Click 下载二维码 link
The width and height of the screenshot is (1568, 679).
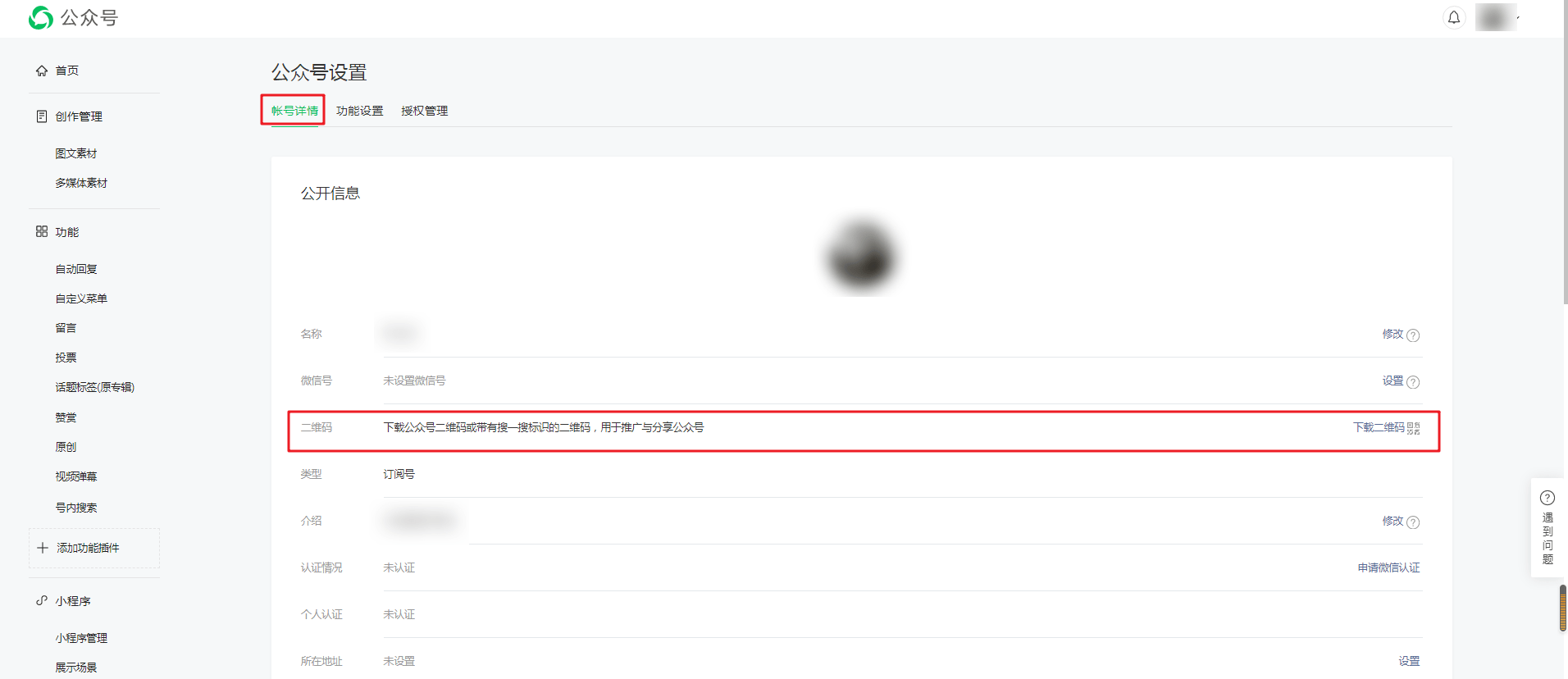pyautogui.click(x=1379, y=427)
